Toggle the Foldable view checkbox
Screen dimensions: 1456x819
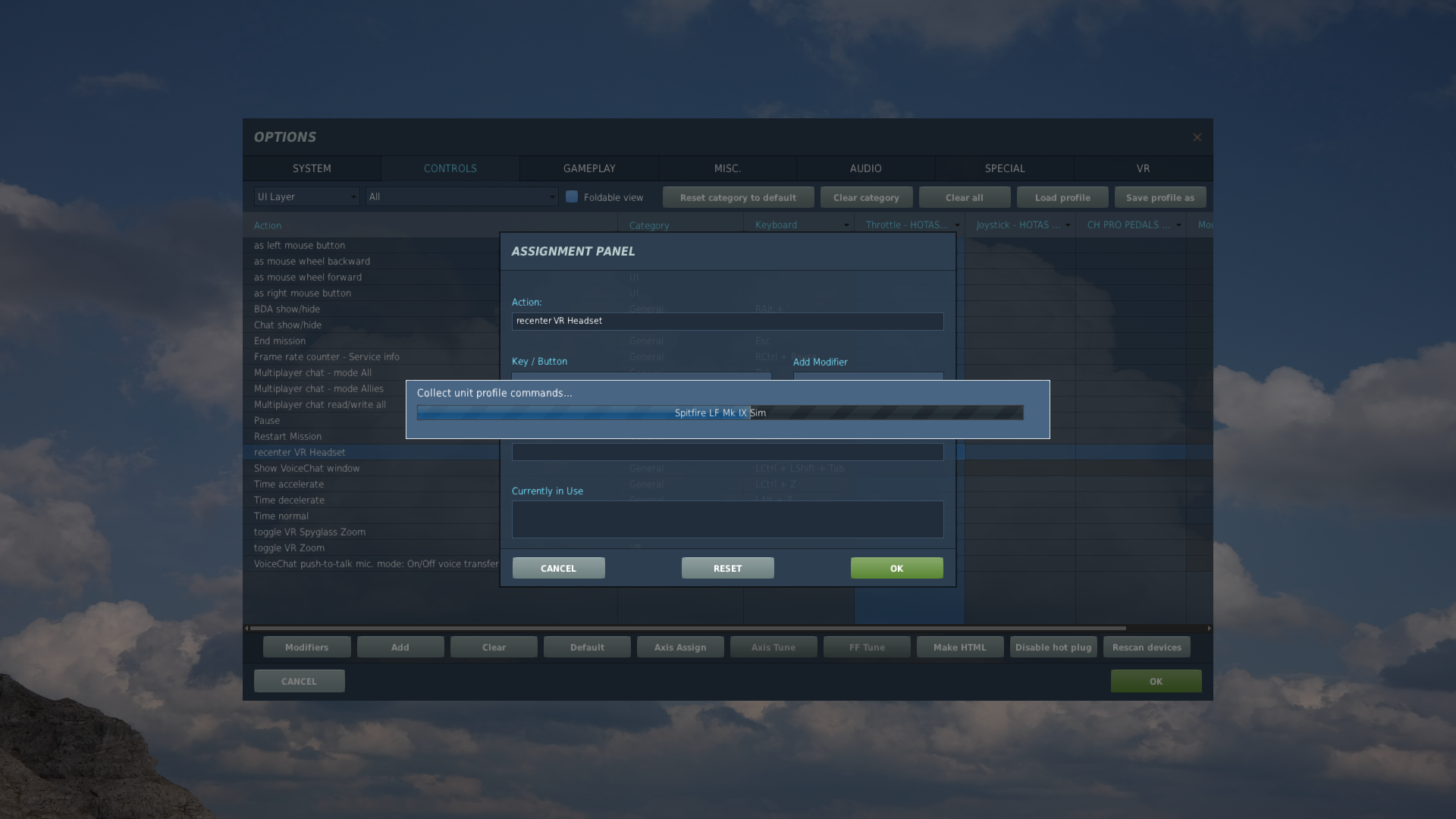coord(572,196)
